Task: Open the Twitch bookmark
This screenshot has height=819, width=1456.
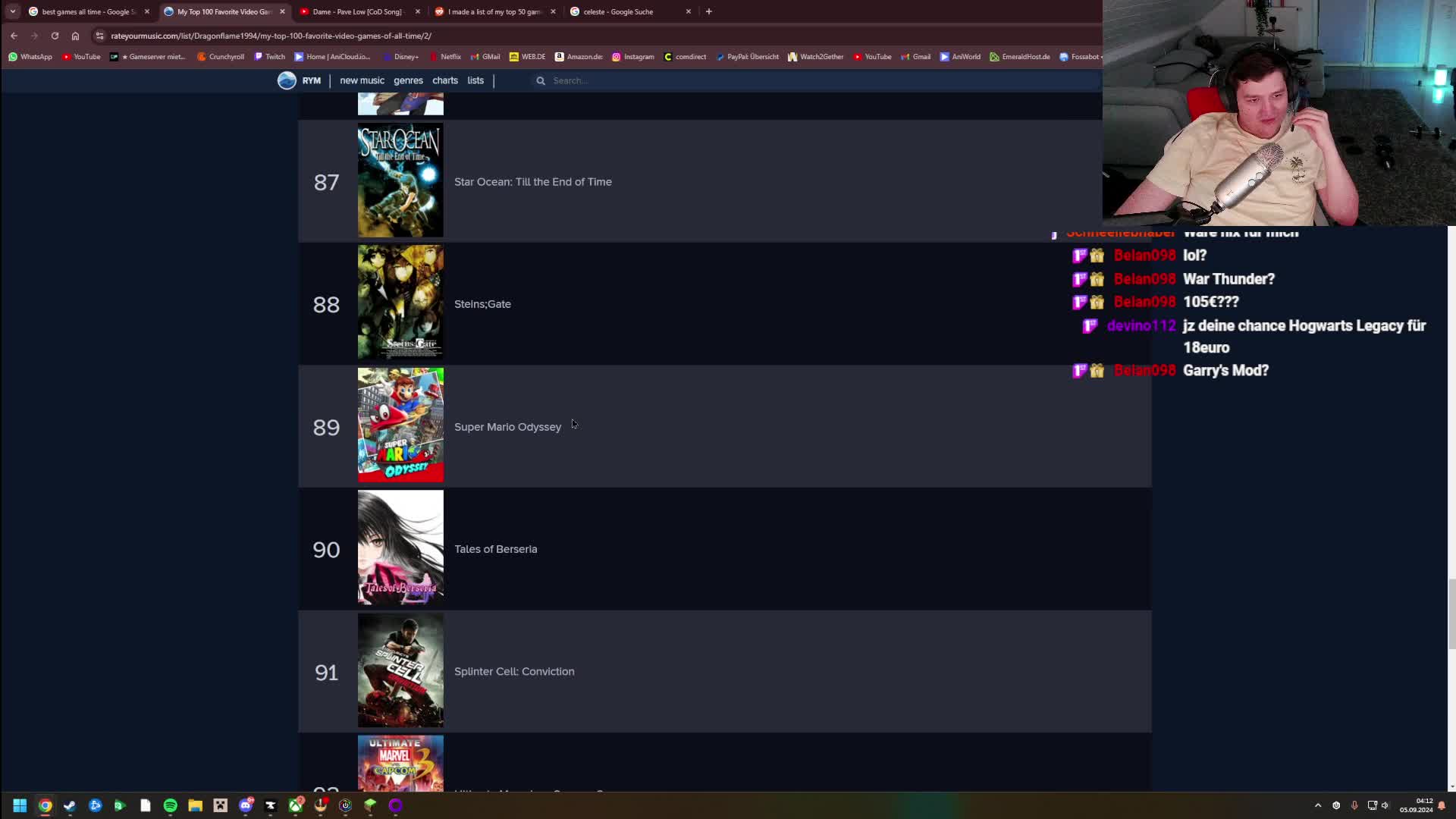Action: pos(270,57)
